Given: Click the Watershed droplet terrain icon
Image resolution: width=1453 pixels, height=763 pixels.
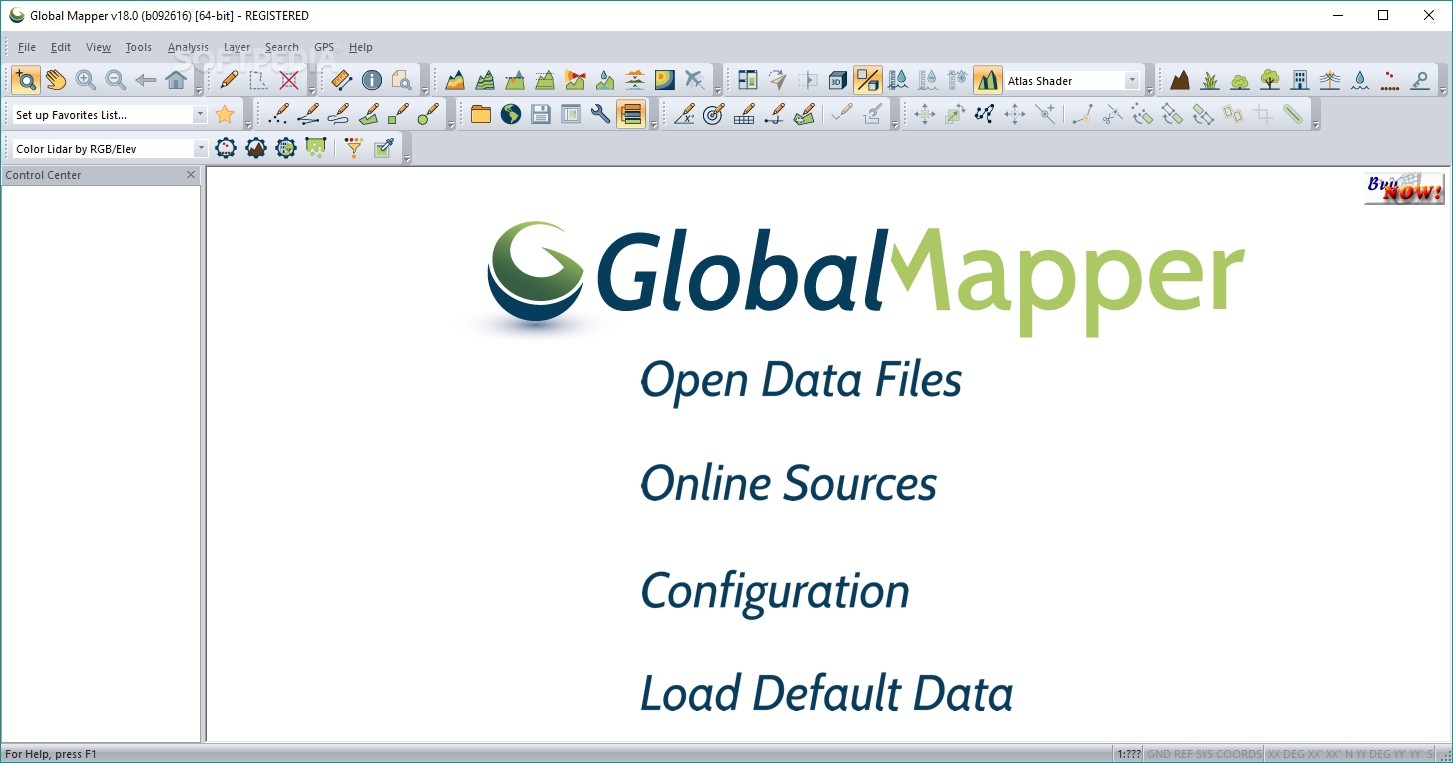Looking at the screenshot, I should (605, 80).
